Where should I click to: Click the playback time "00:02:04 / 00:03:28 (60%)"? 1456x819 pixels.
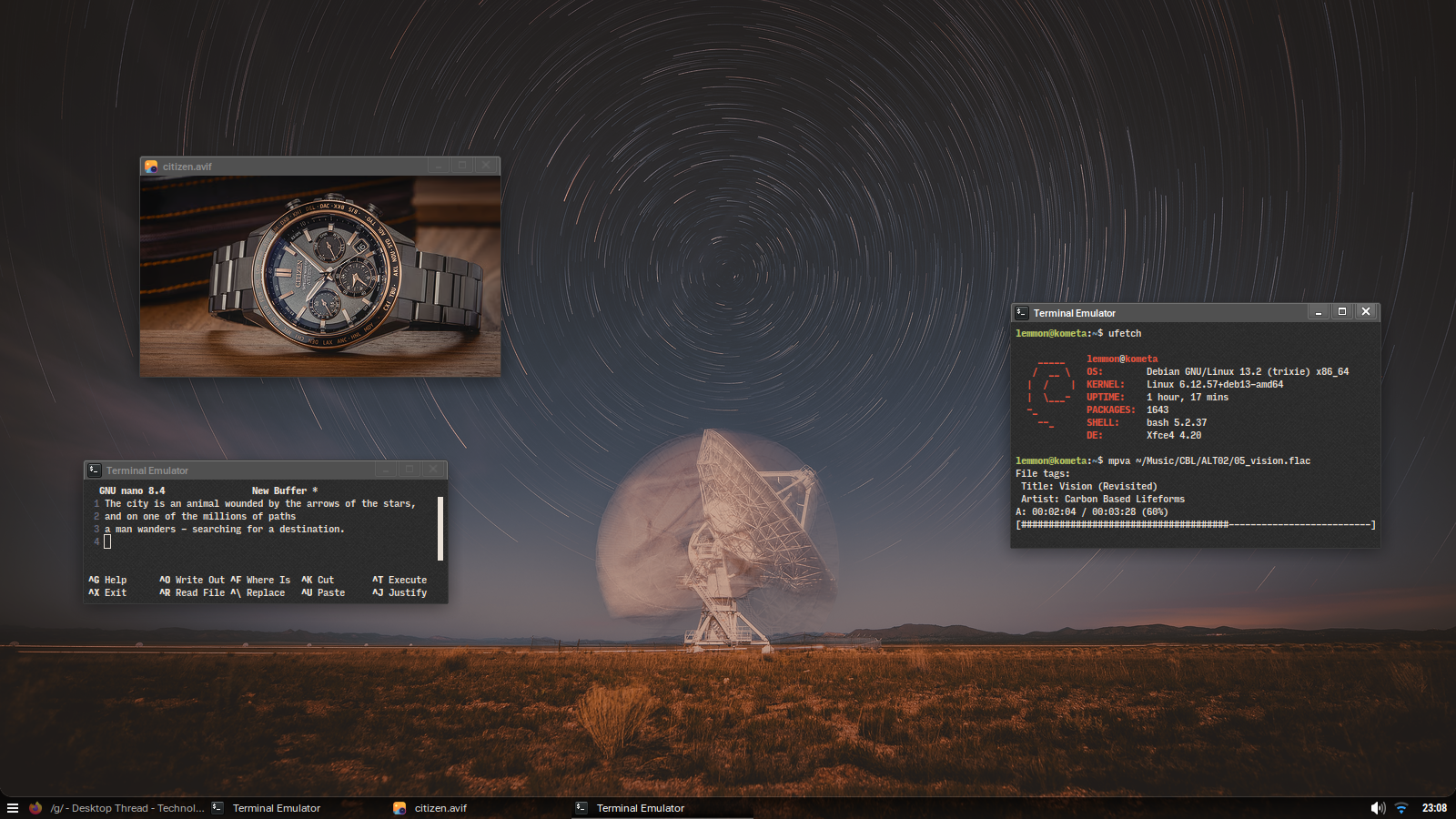(1100, 511)
